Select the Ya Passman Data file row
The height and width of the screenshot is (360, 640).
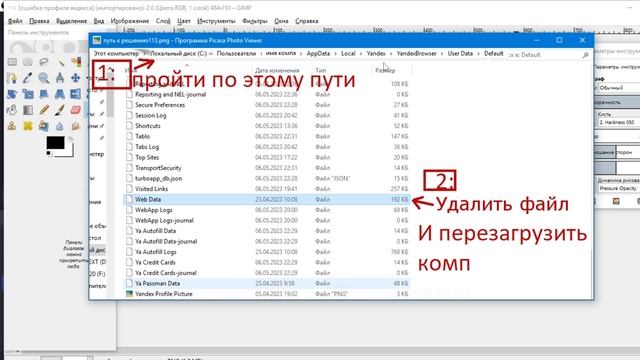[x=267, y=283]
